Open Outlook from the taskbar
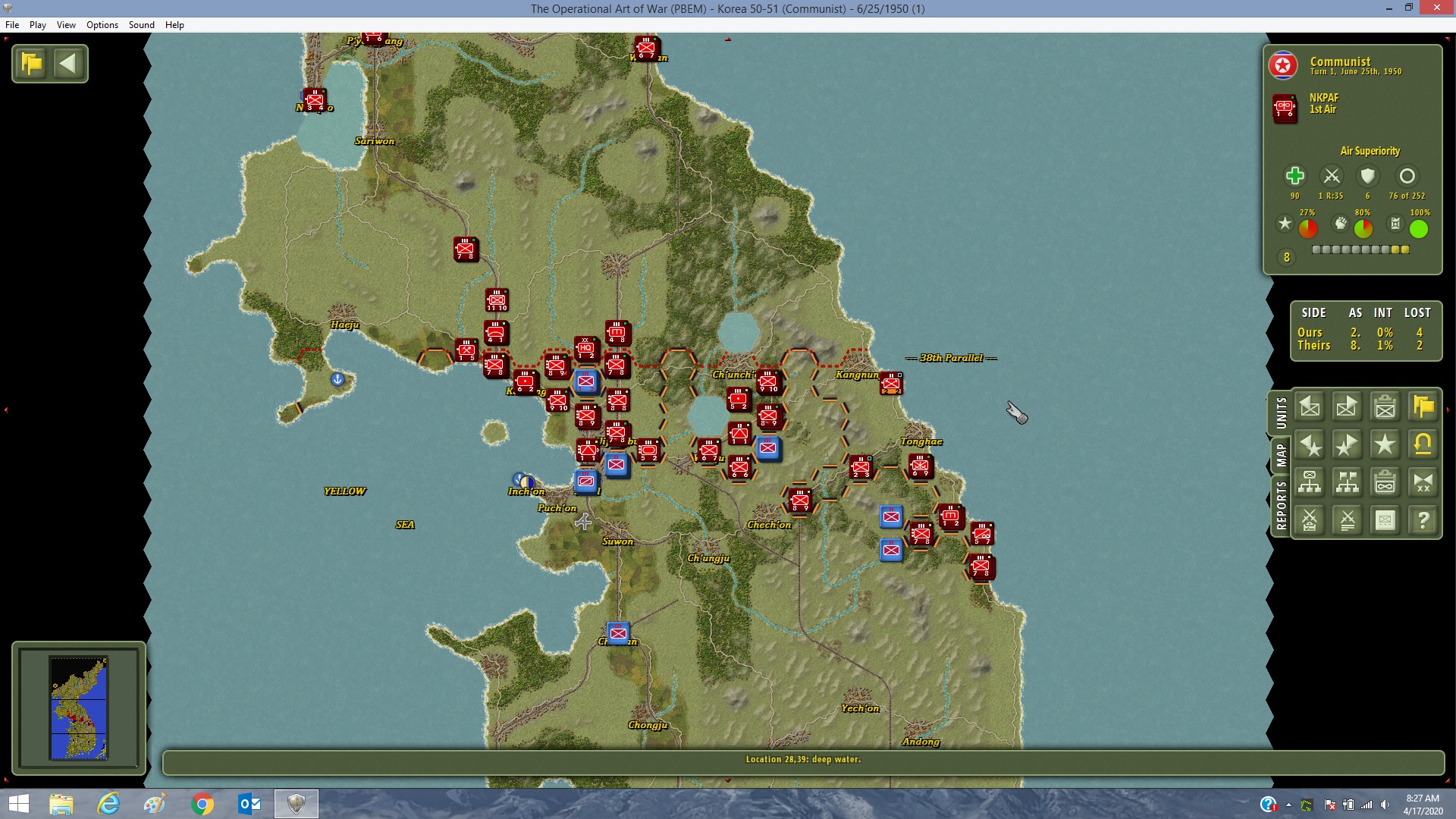1456x819 pixels. click(x=249, y=804)
